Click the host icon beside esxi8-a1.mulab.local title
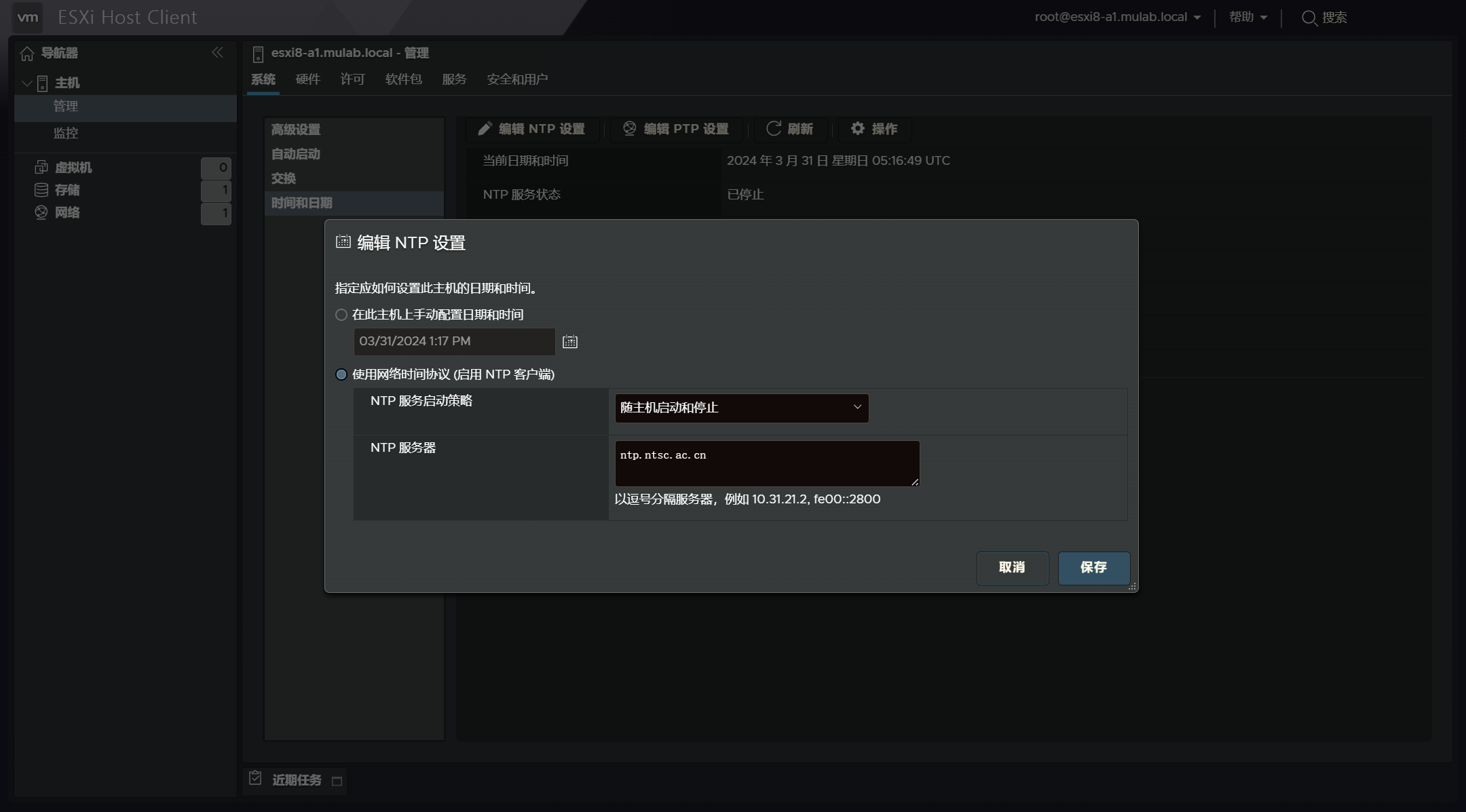Screen dimensions: 1466x812 [x=258, y=54]
